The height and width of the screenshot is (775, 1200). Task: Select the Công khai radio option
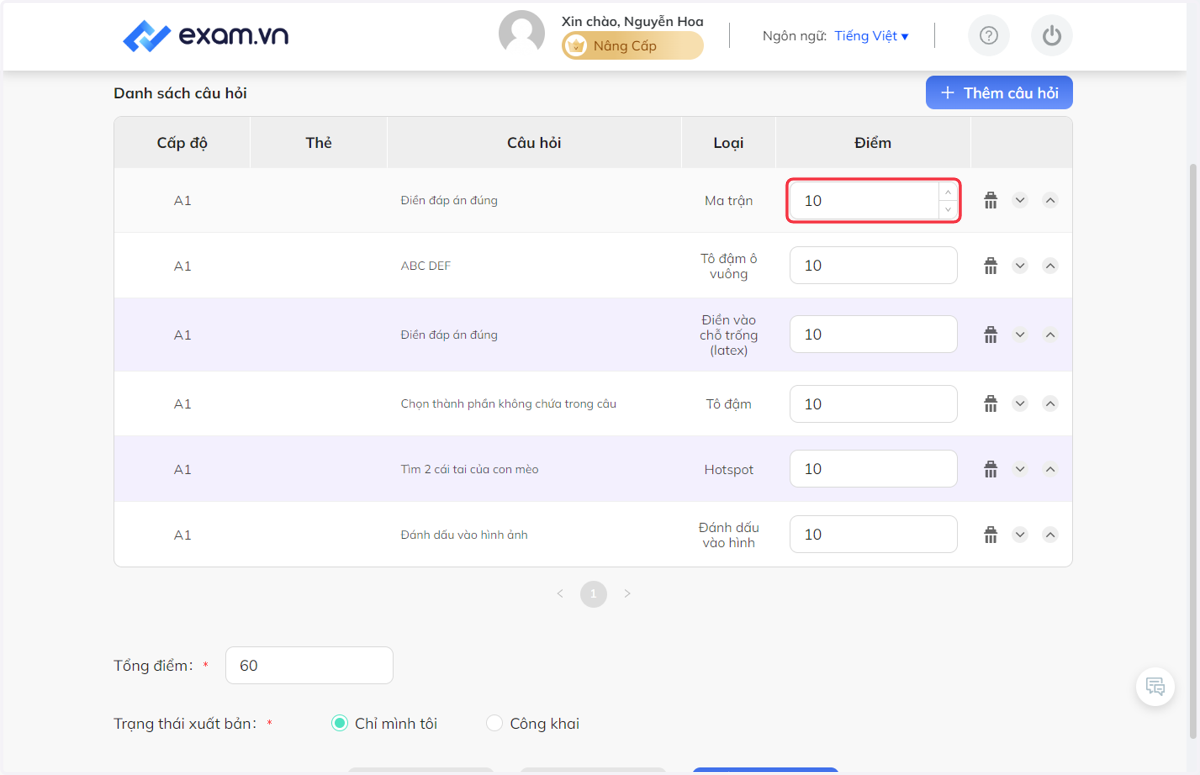[x=494, y=723]
